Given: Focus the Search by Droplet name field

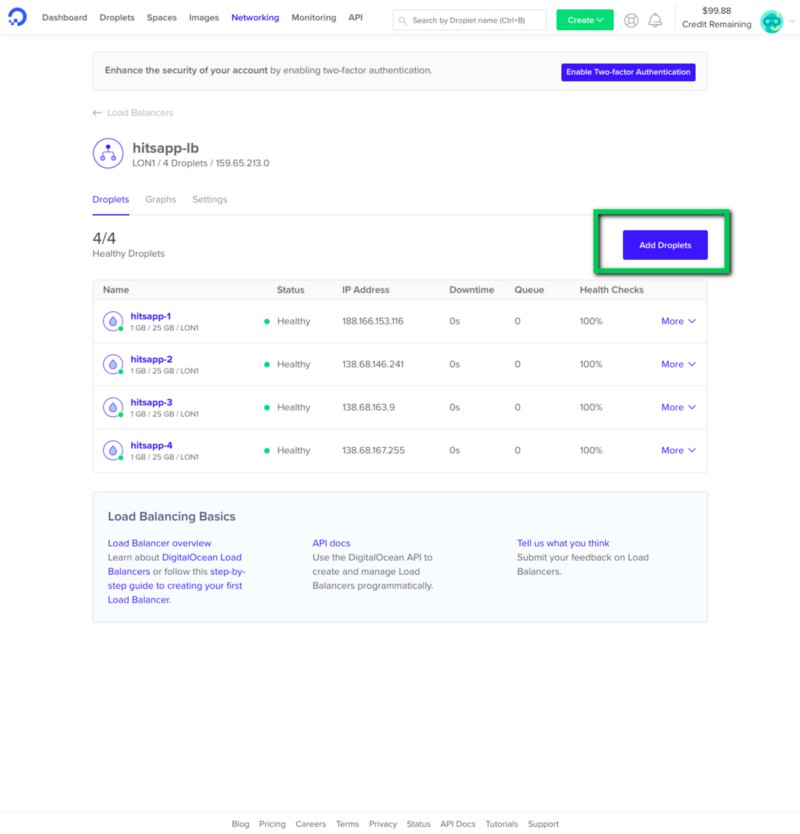Looking at the screenshot, I should 469,20.
